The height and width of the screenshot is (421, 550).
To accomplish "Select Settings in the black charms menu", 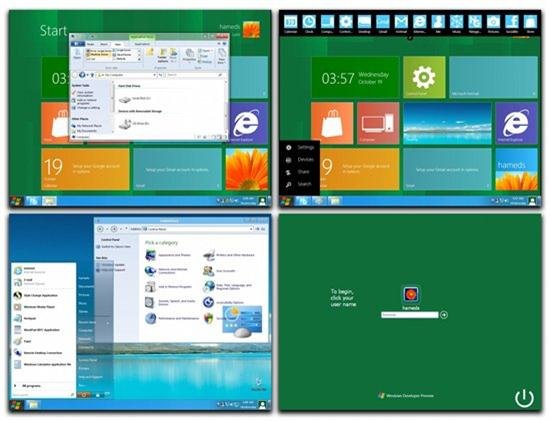I will click(x=300, y=148).
